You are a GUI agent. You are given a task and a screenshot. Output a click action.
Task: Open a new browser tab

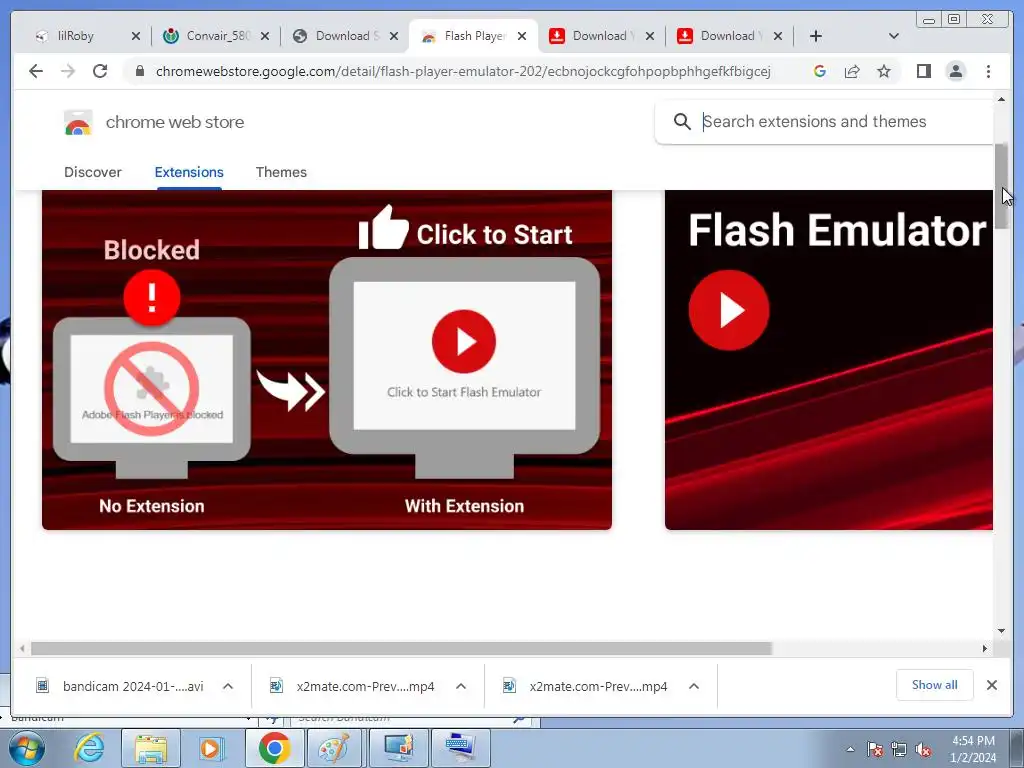pos(816,36)
